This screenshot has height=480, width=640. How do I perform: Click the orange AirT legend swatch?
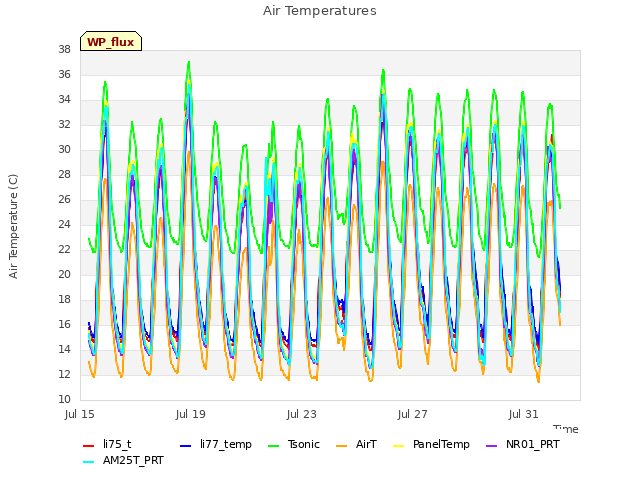coord(342,446)
